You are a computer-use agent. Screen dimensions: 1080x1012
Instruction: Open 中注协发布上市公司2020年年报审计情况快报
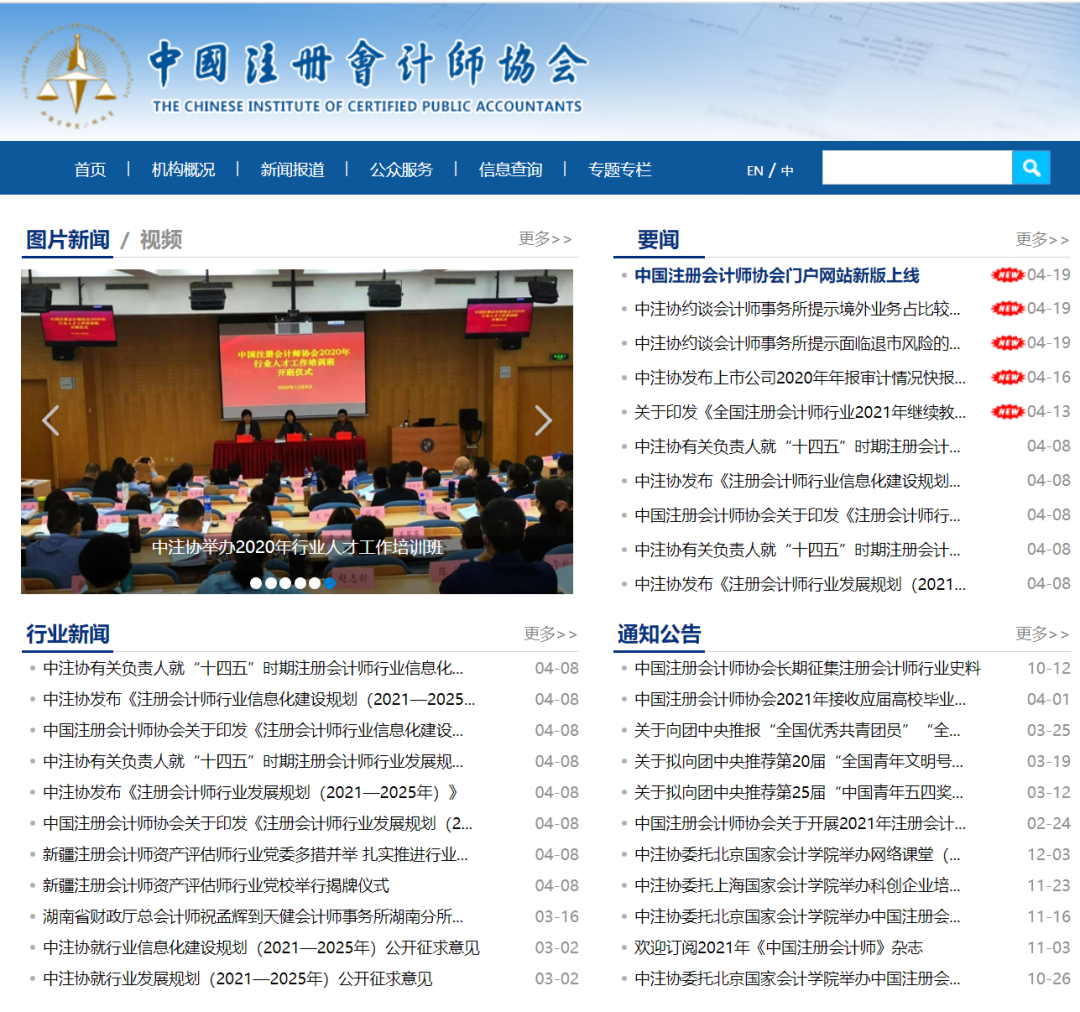point(800,378)
